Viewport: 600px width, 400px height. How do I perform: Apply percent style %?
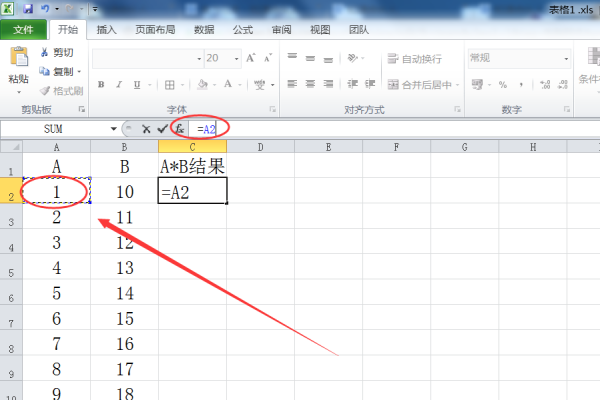[x=503, y=85]
